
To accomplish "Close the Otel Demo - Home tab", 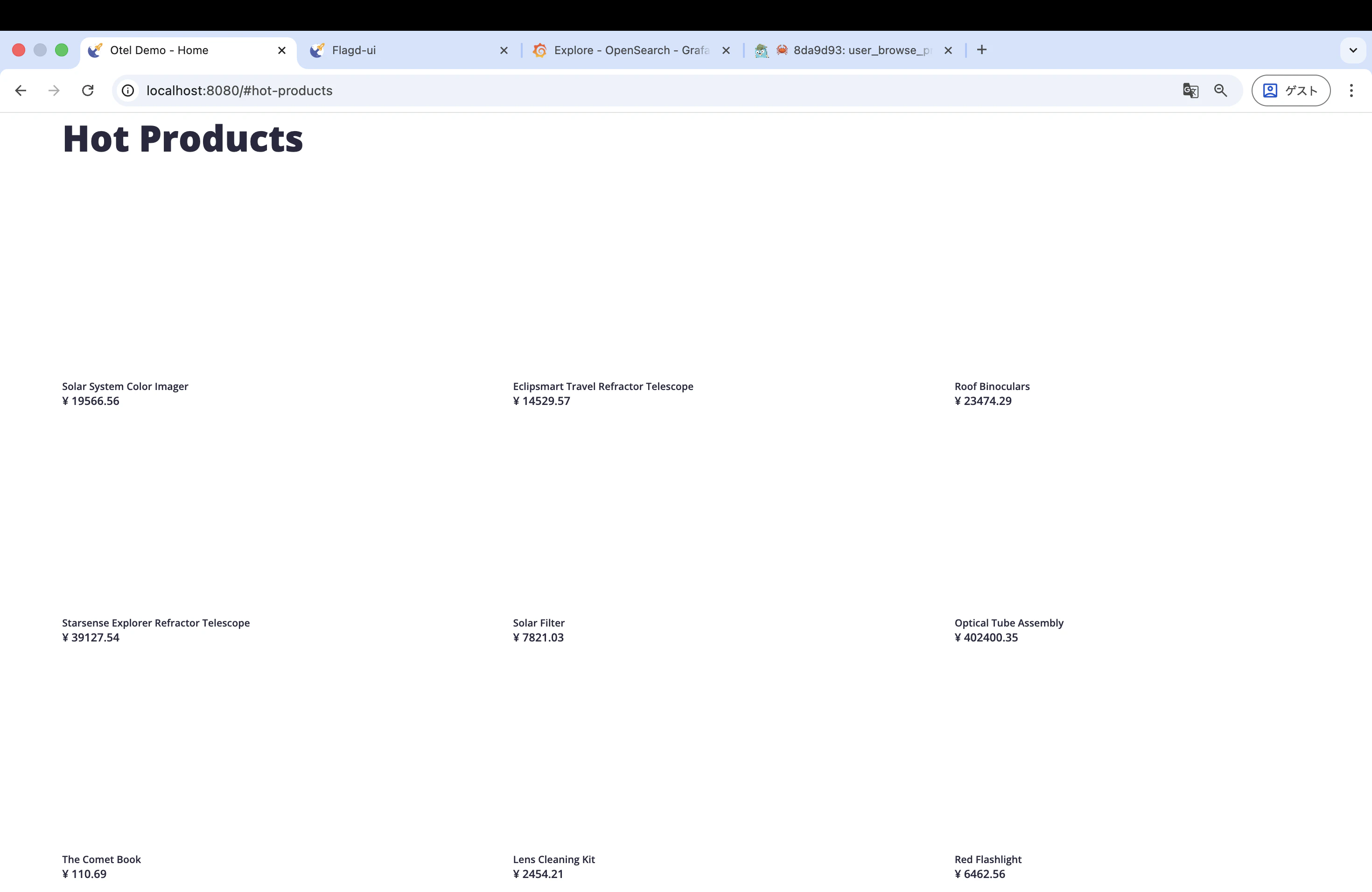I will click(x=281, y=50).
